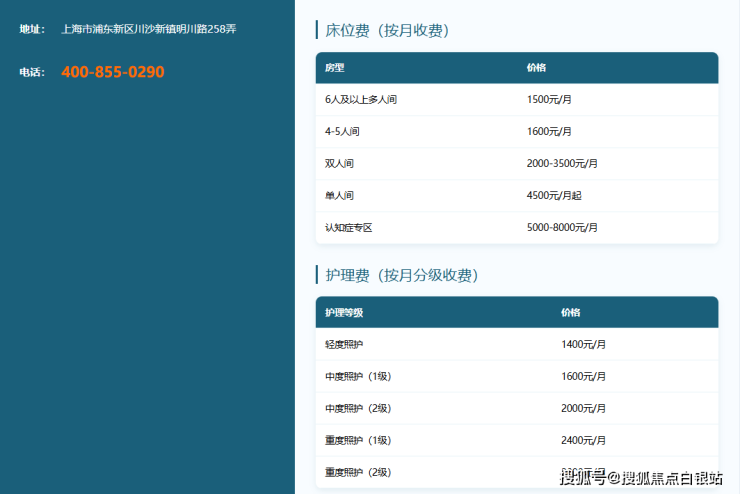Screen dimensions: 740x494
Task: Click the 价格 header in nursing fee table
Action: click(571, 313)
